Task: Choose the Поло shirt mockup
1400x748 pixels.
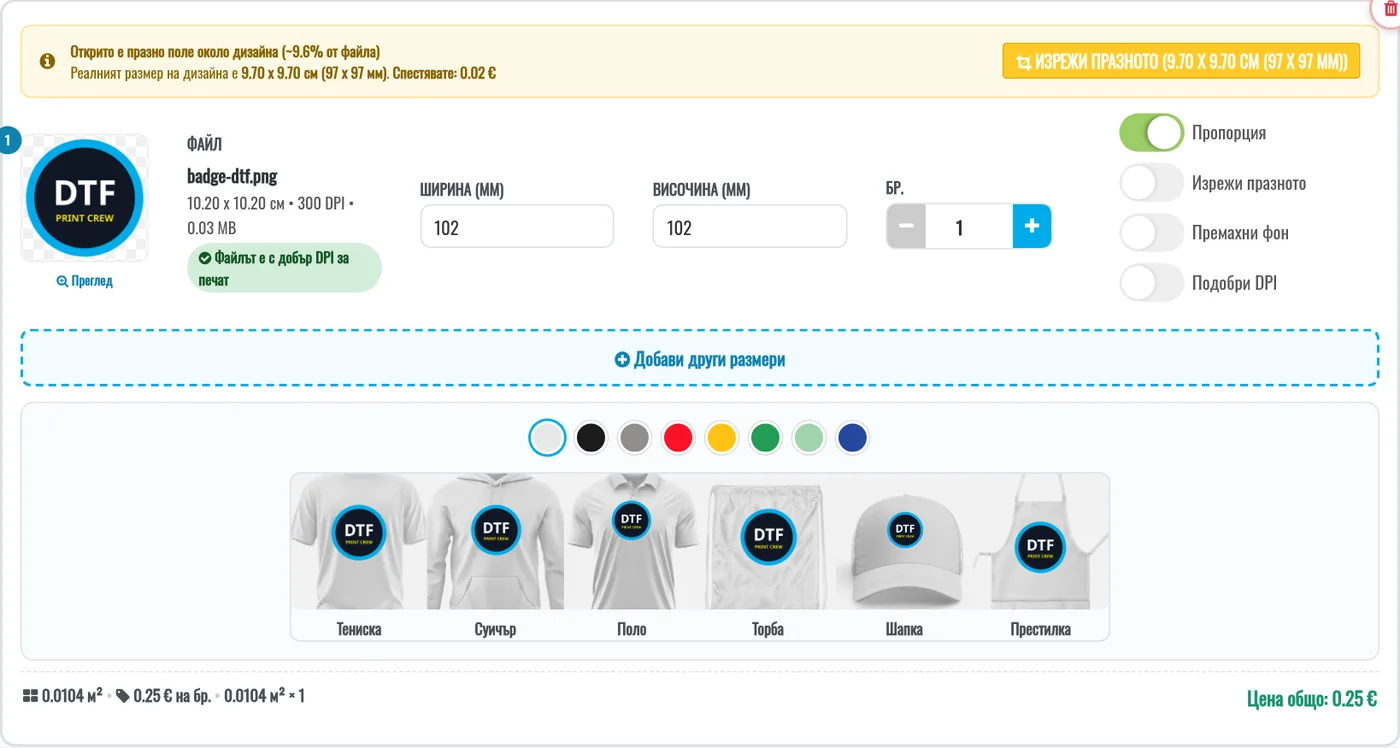Action: coord(632,556)
